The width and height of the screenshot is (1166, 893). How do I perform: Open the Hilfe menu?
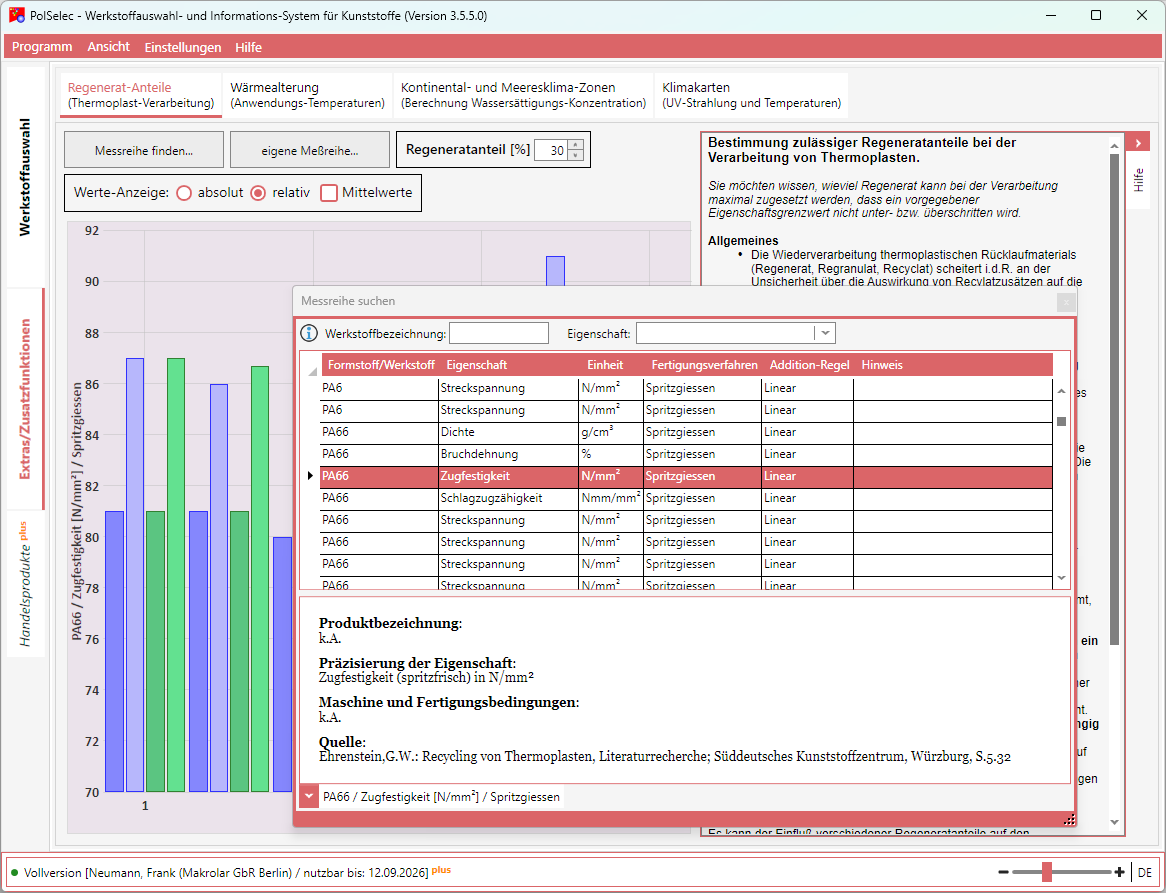pos(248,47)
